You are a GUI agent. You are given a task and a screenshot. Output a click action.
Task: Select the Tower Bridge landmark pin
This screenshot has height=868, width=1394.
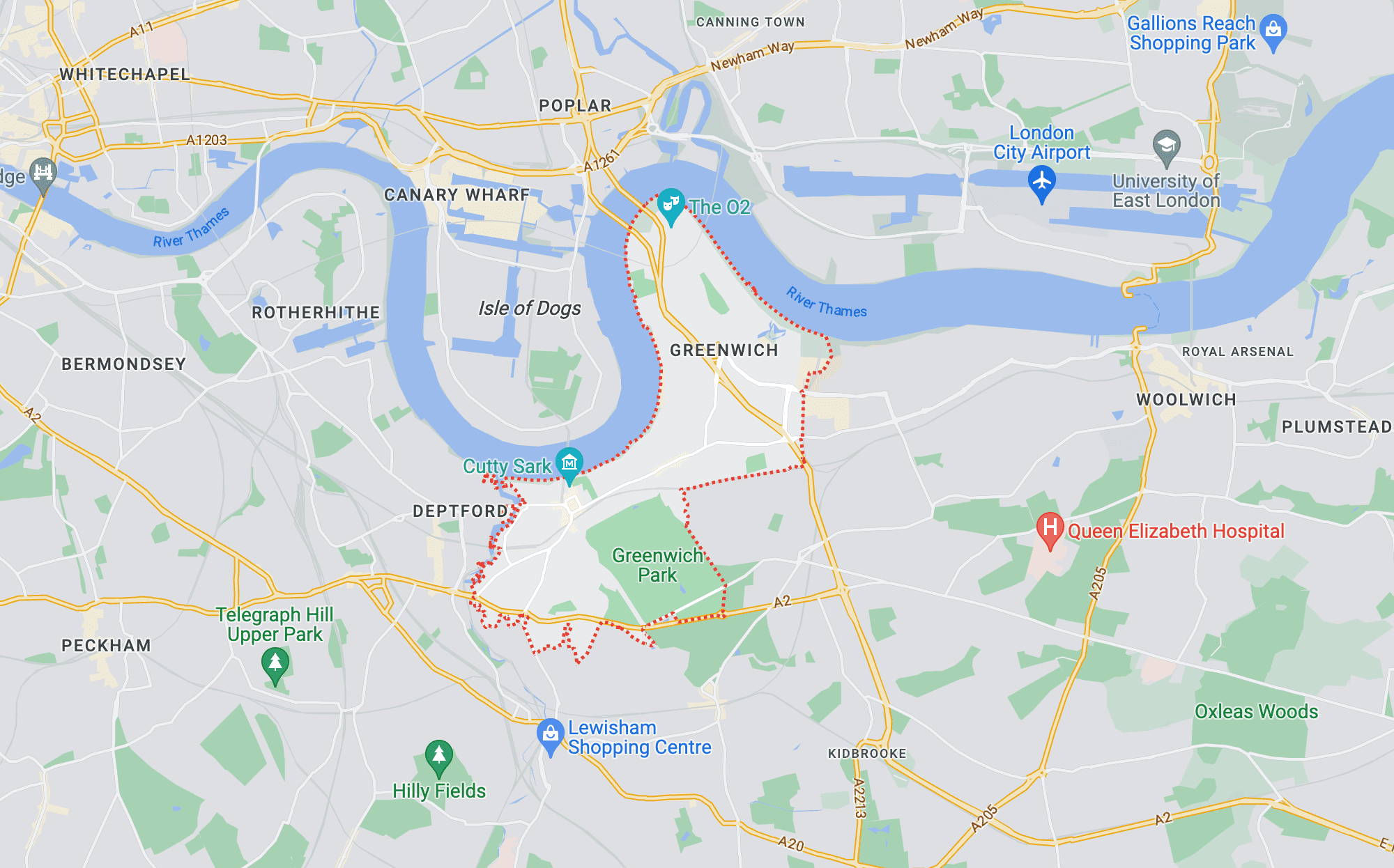(43, 174)
